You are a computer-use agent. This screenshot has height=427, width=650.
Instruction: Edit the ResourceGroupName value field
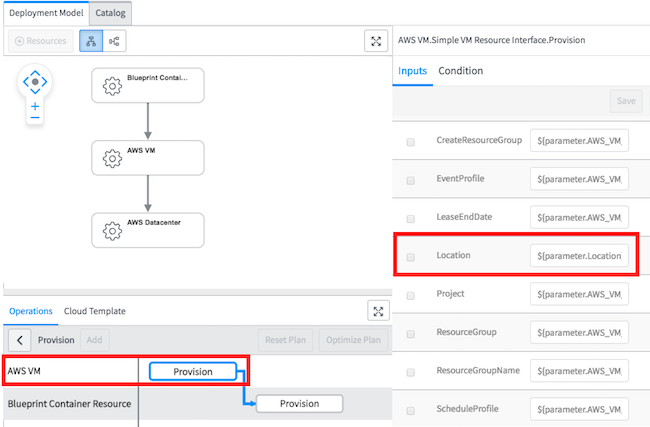[x=579, y=371]
